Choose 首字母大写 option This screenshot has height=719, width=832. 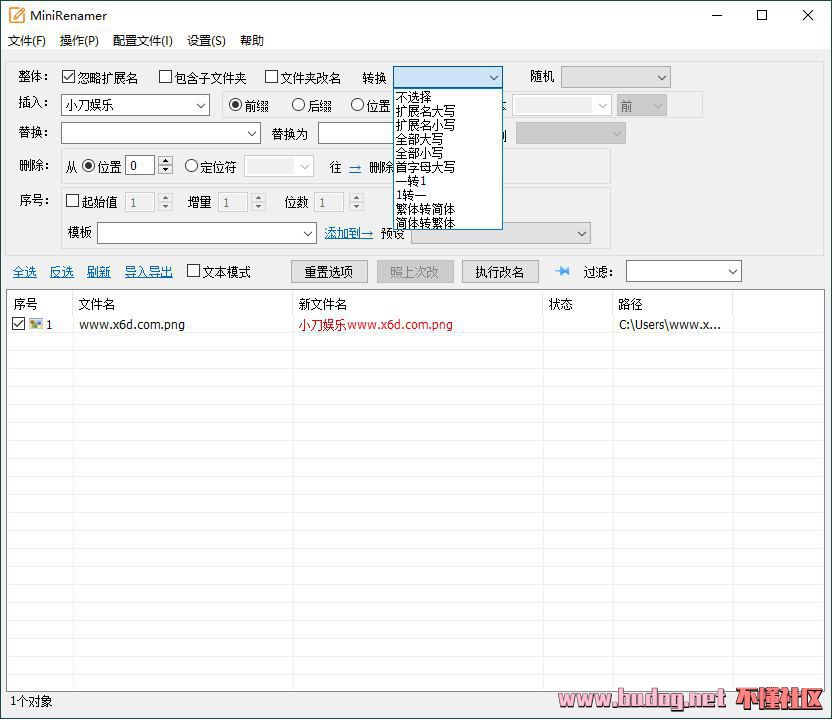tap(448, 167)
